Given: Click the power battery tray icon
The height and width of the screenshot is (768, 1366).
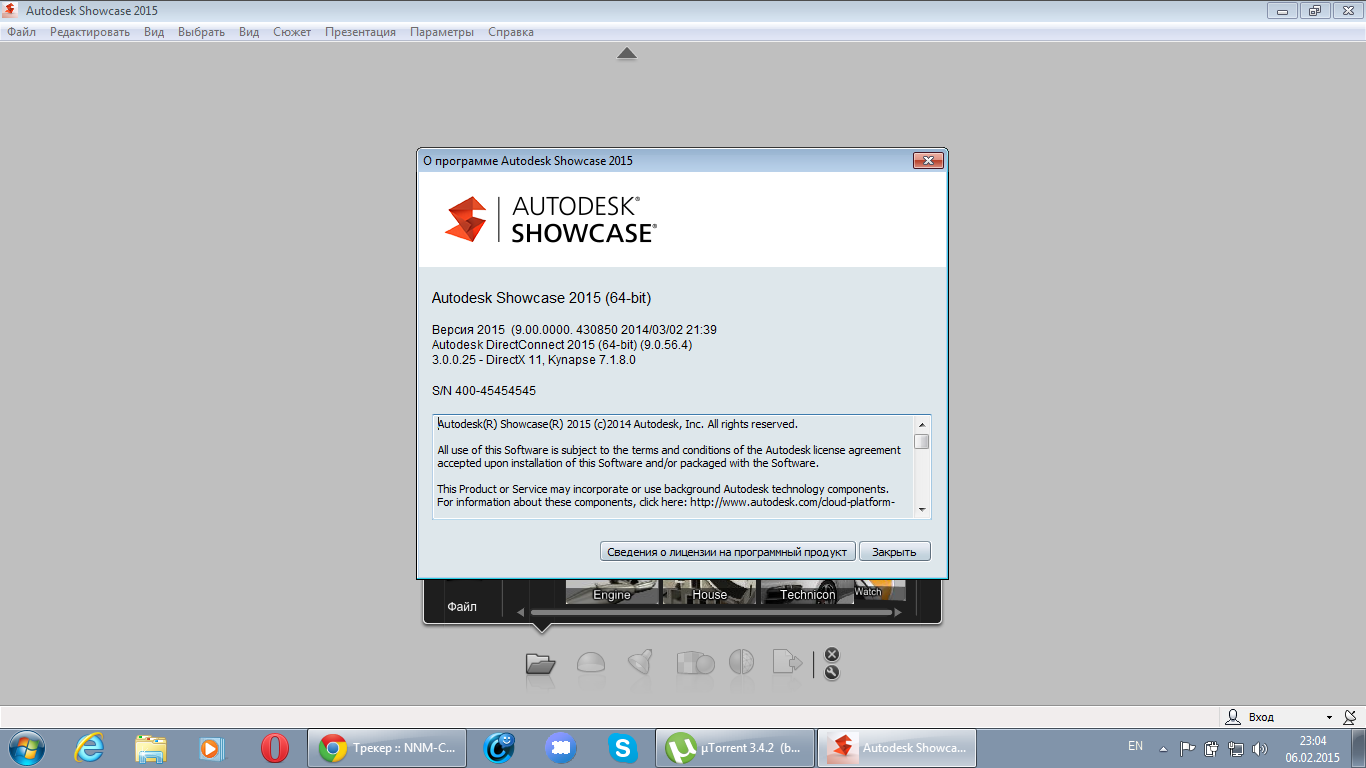Looking at the screenshot, I should click(1212, 748).
